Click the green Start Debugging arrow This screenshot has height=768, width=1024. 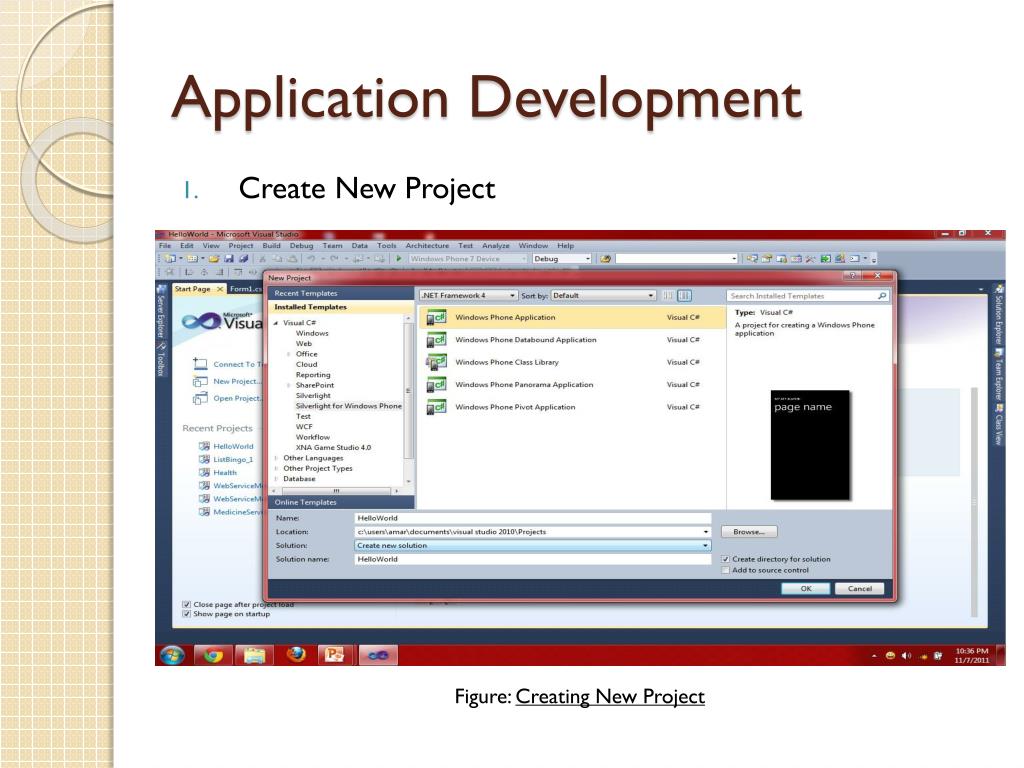[398, 259]
